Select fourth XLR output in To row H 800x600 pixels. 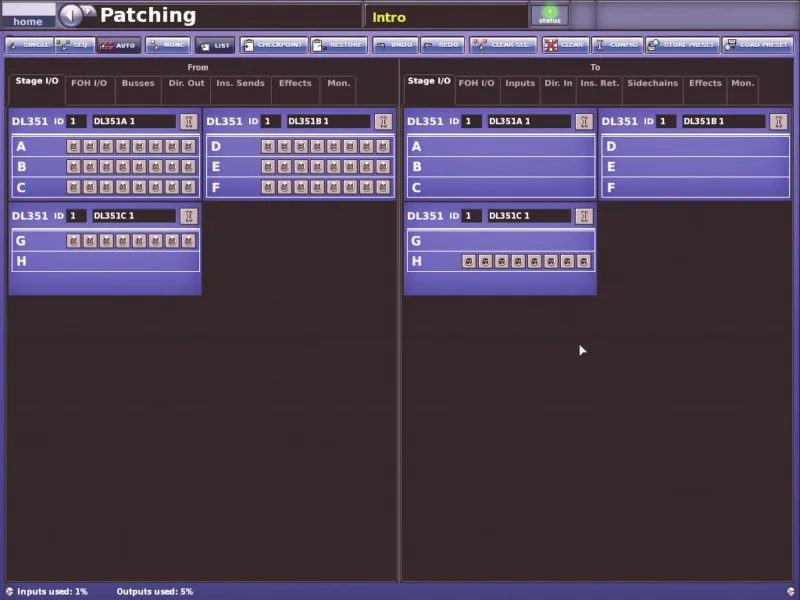click(518, 262)
